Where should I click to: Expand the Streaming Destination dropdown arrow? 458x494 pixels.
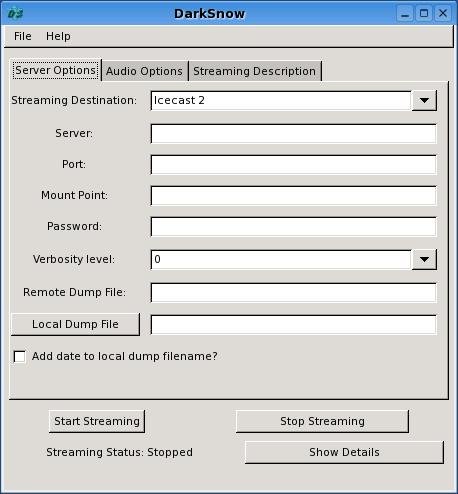[x=424, y=100]
